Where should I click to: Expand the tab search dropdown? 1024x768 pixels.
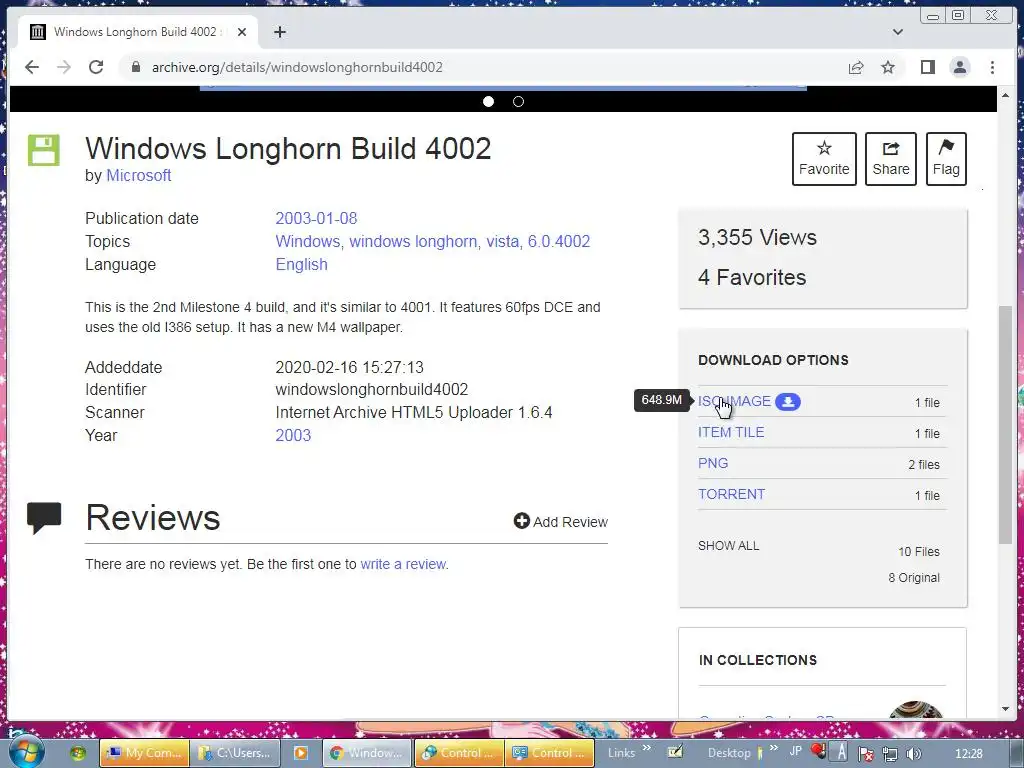pos(898,32)
